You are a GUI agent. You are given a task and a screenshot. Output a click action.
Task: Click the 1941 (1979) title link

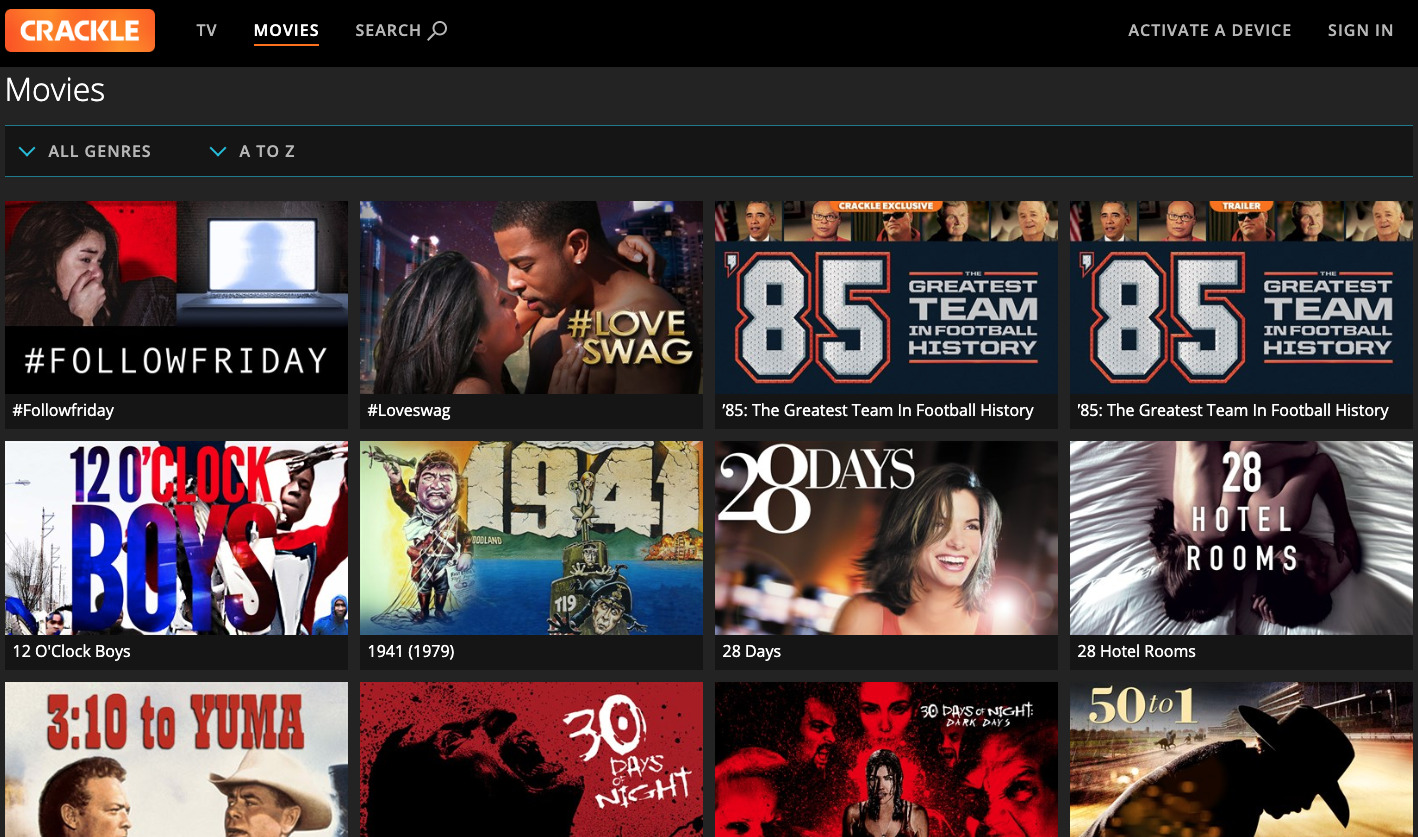pos(411,651)
